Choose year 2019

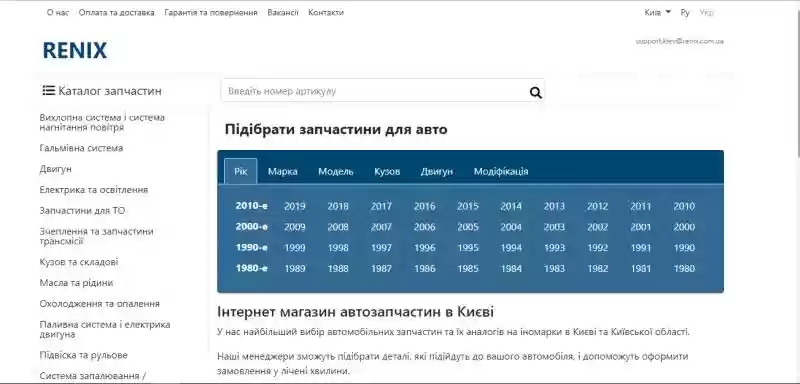click(294, 206)
